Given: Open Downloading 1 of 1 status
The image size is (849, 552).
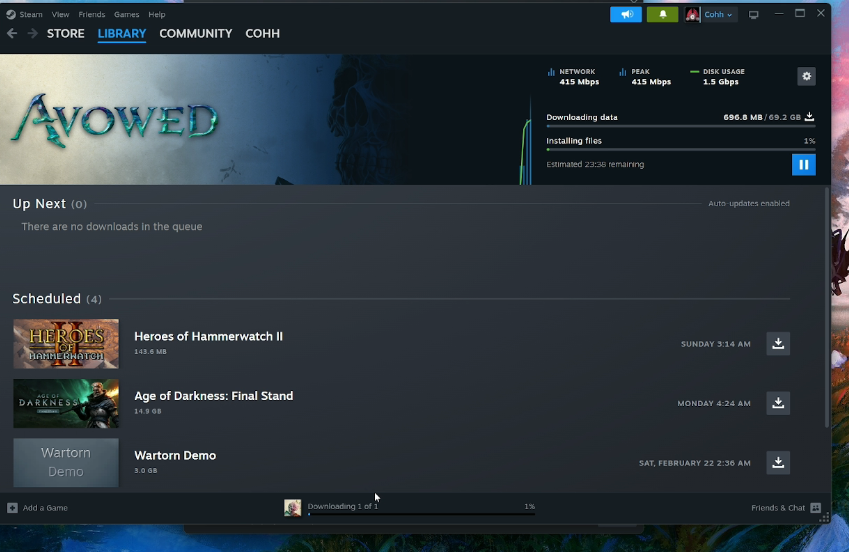Looking at the screenshot, I should tap(343, 506).
